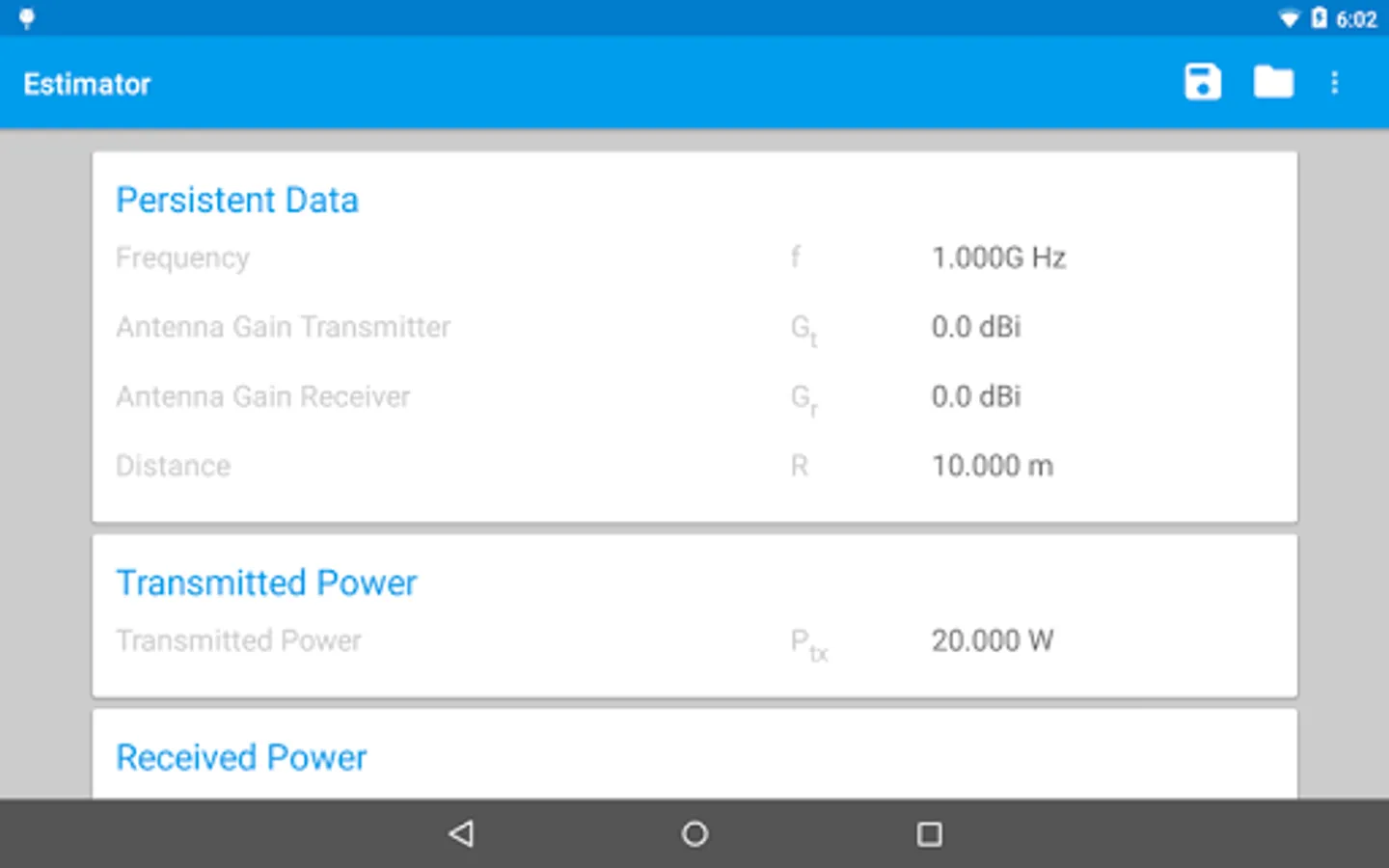Tap the Distance label
The height and width of the screenshot is (868, 1389).
pyautogui.click(x=173, y=466)
